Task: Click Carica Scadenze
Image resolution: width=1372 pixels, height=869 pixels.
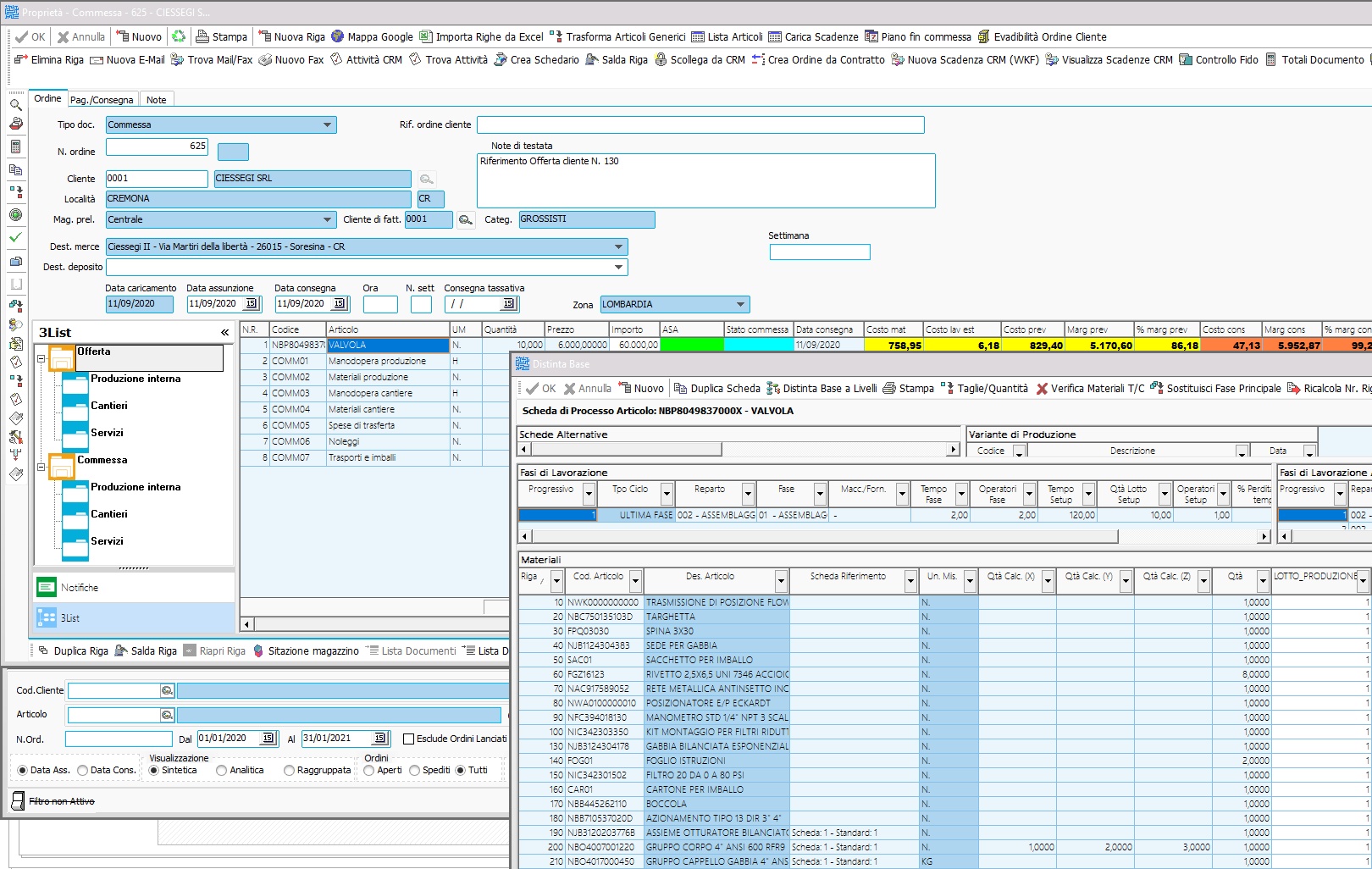Action: [x=813, y=36]
